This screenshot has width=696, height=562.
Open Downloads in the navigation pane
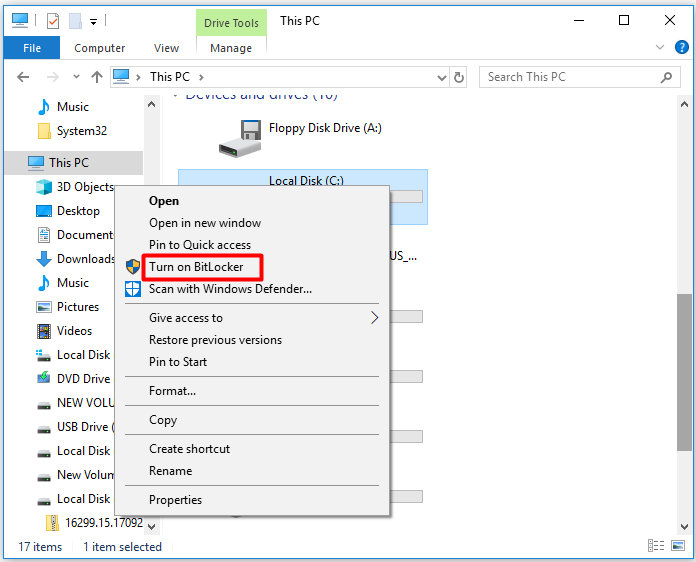click(x=75, y=259)
